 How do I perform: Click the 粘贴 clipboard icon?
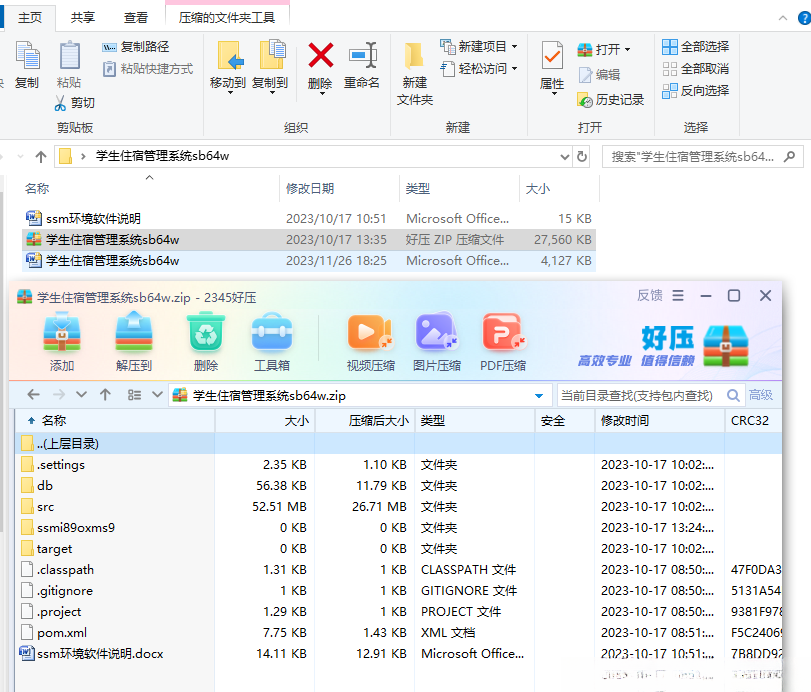coord(69,55)
